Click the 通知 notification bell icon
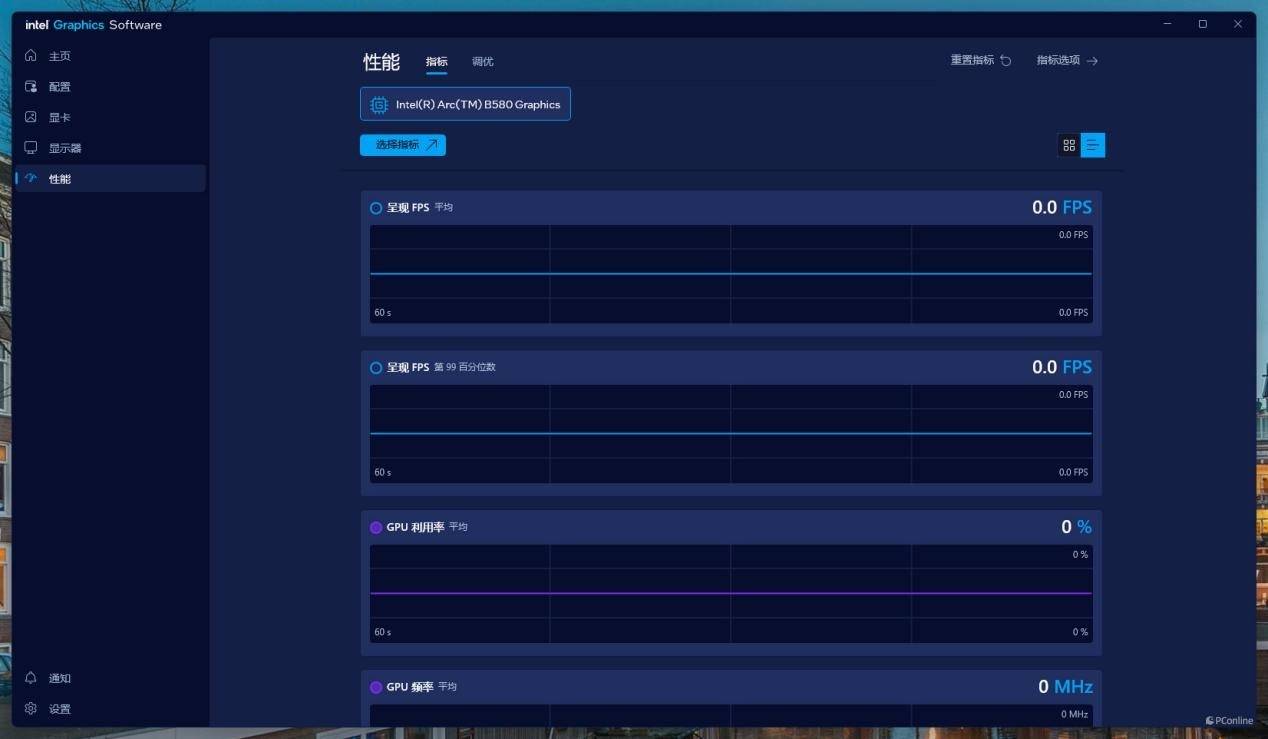This screenshot has width=1268, height=739. 31,678
